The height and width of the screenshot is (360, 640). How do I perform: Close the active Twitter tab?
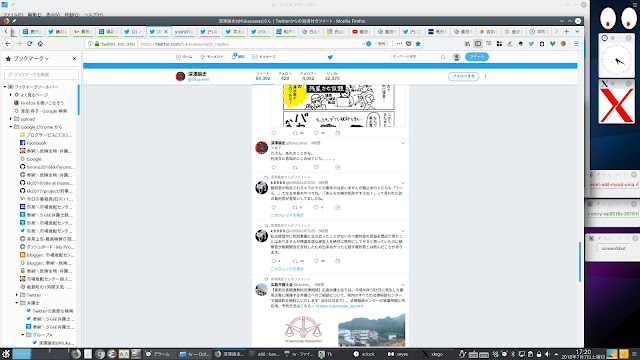[166, 31]
